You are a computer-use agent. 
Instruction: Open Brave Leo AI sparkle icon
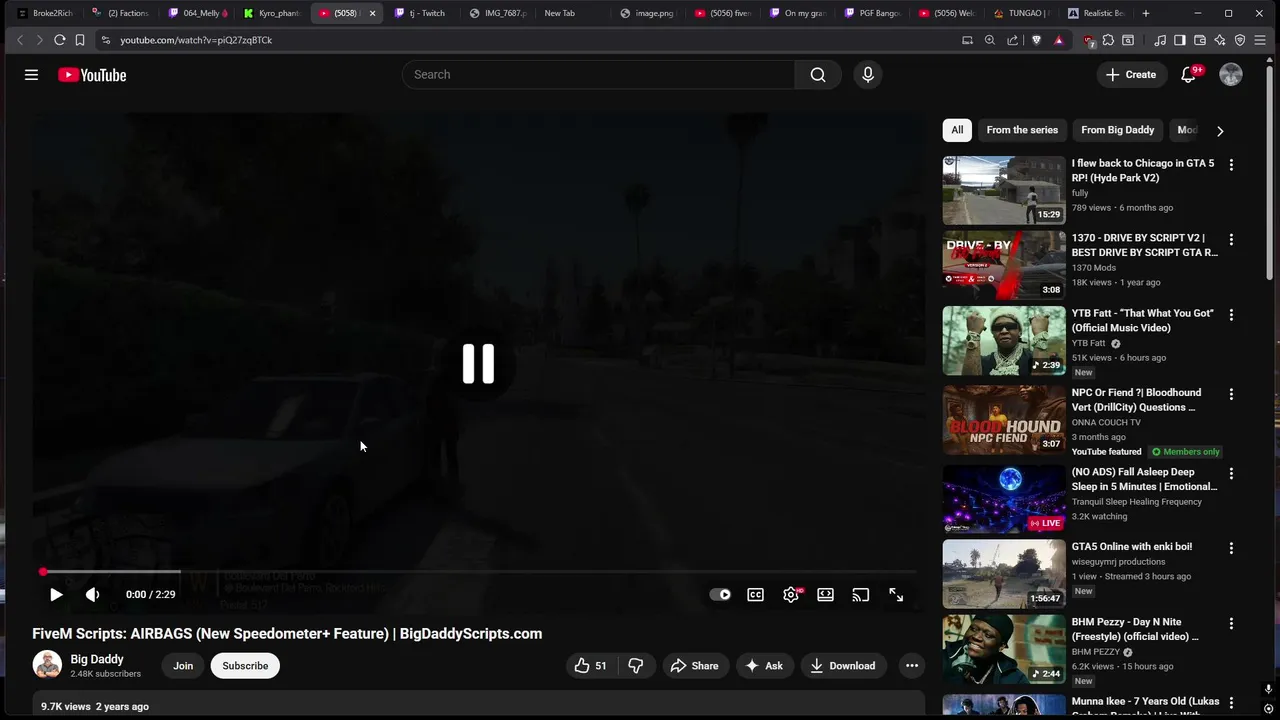pos(1220,40)
